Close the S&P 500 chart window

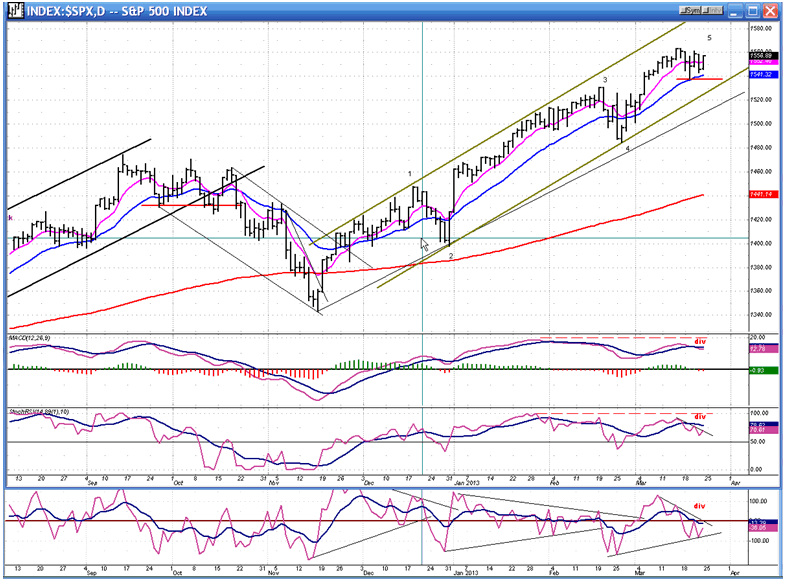click(x=770, y=11)
